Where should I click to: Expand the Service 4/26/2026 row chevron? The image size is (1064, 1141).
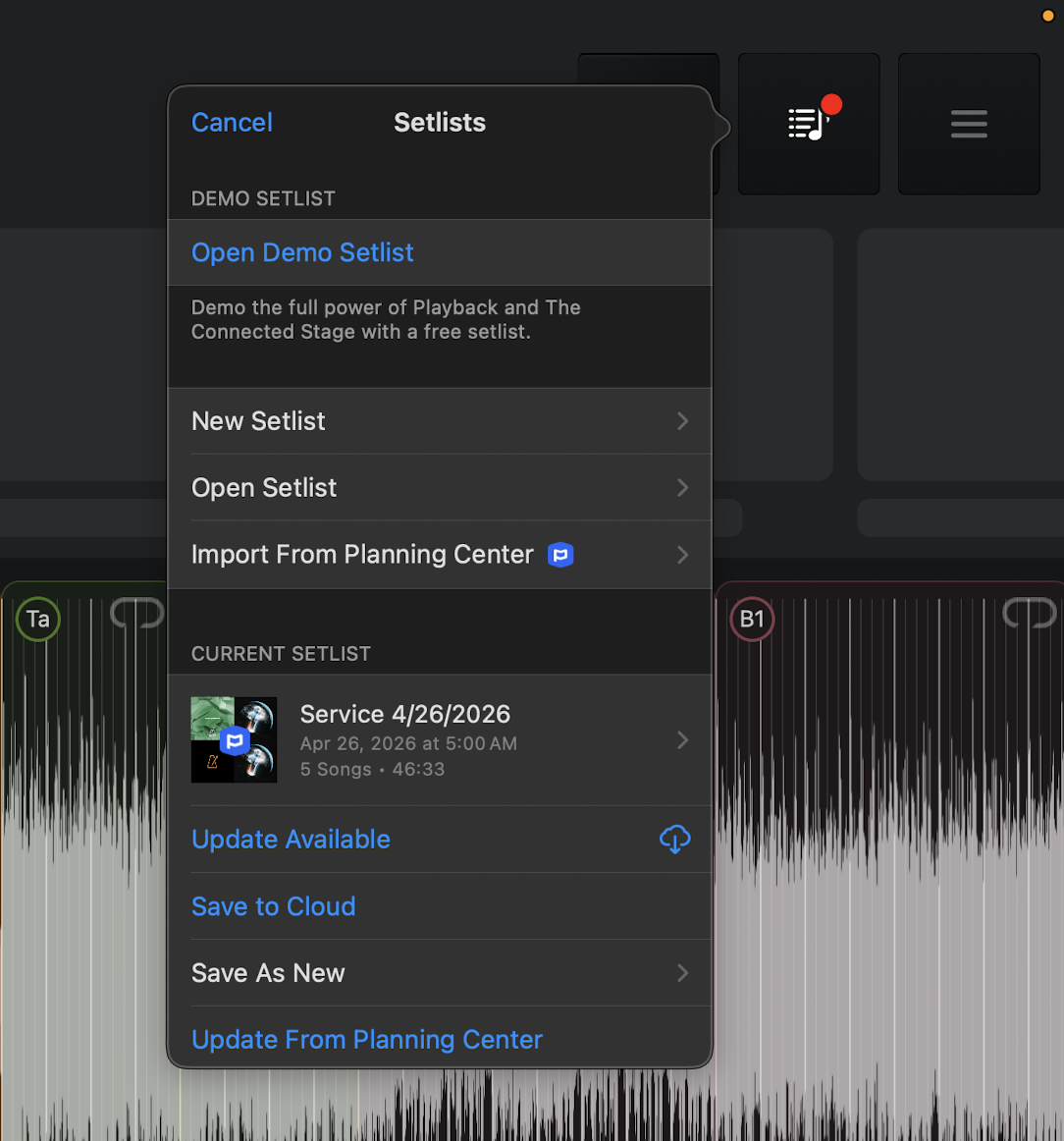pos(682,740)
